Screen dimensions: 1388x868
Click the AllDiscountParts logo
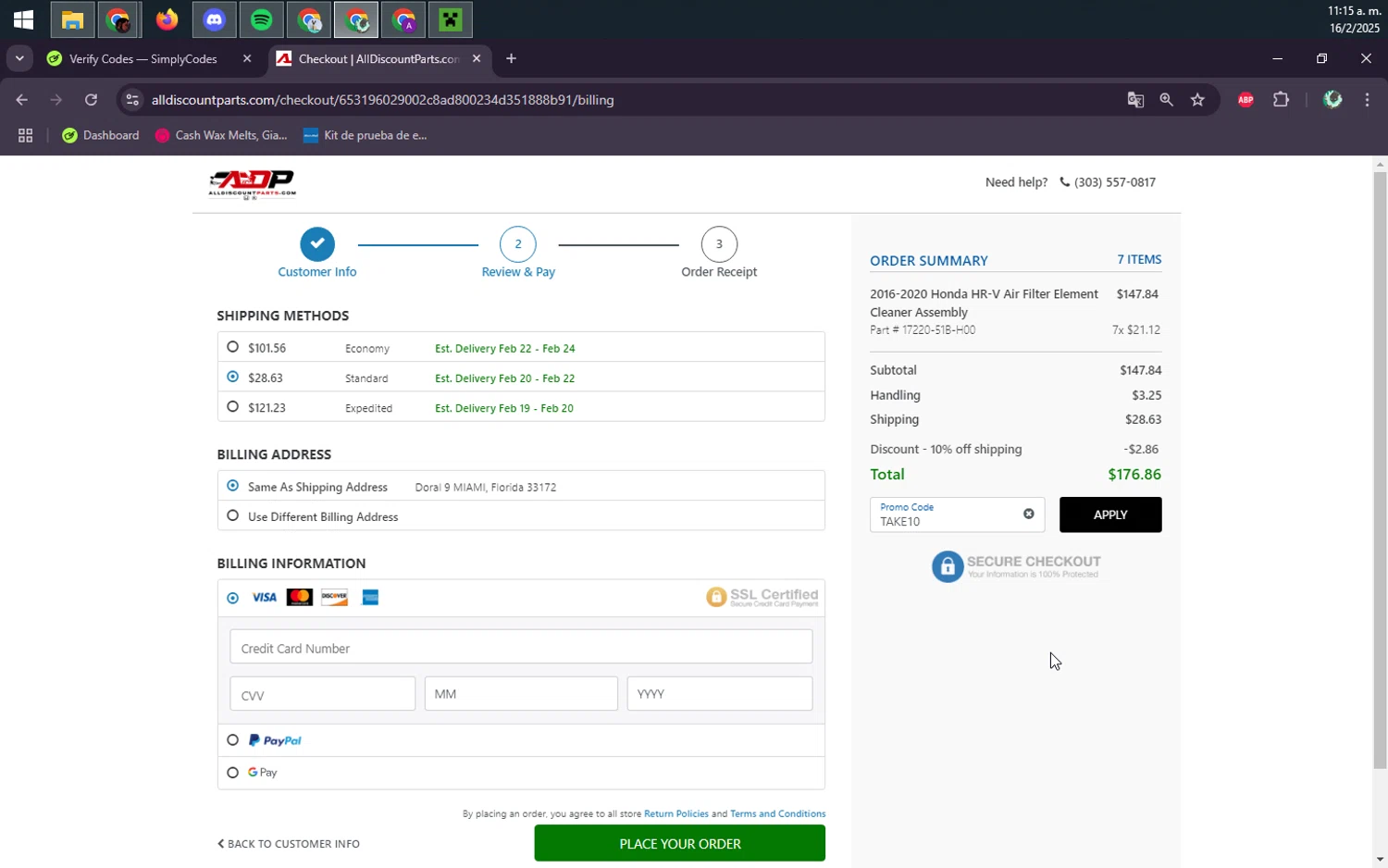pyautogui.click(x=252, y=184)
